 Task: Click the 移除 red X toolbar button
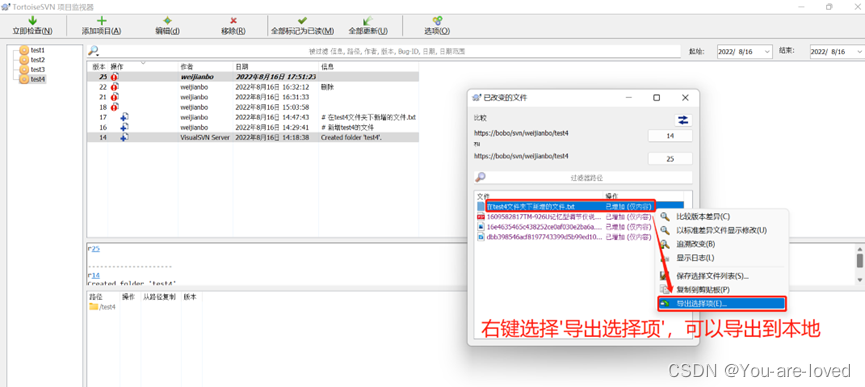pyautogui.click(x=233, y=25)
